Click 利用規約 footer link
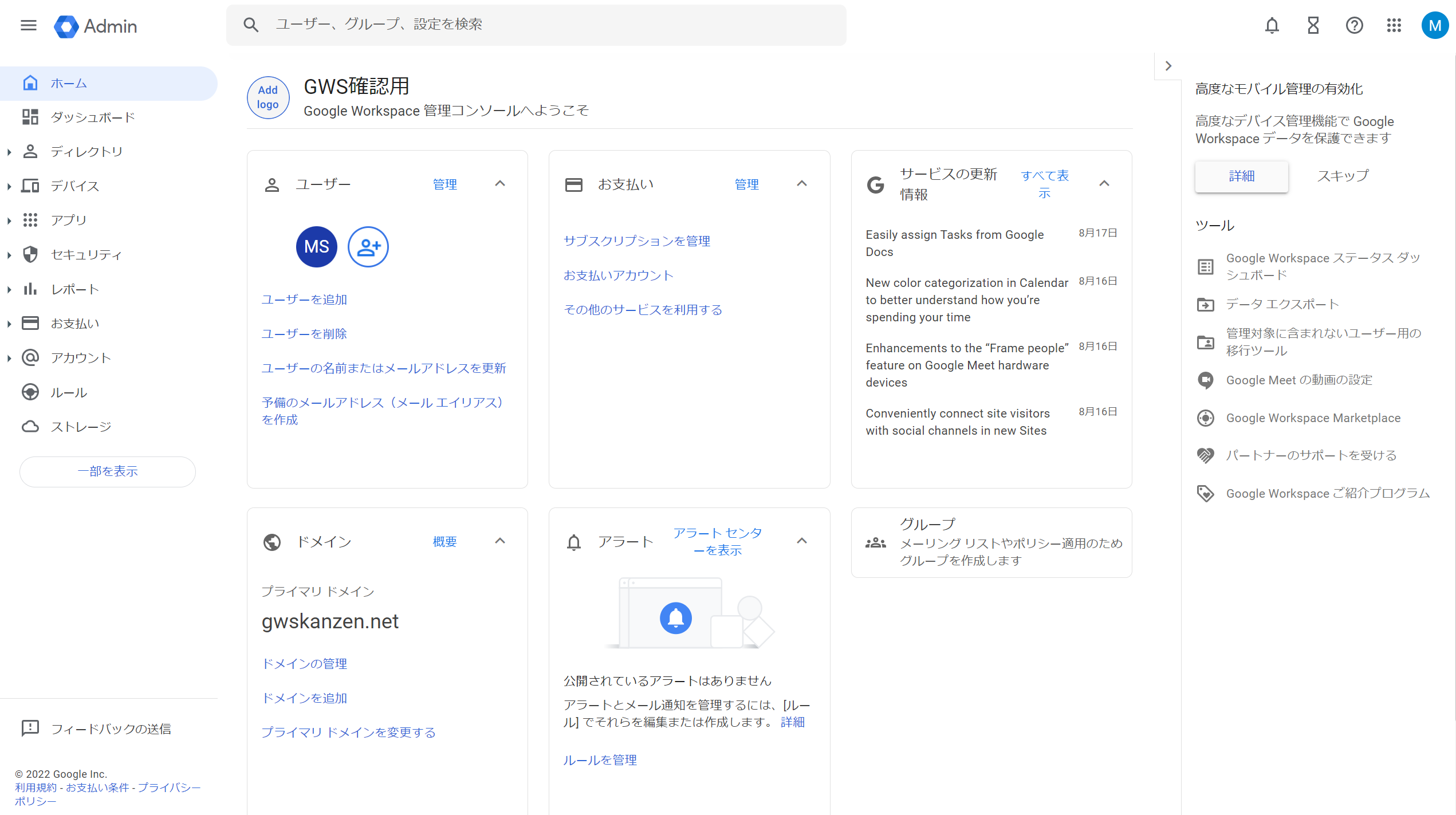1456x815 pixels. pyautogui.click(x=36, y=788)
